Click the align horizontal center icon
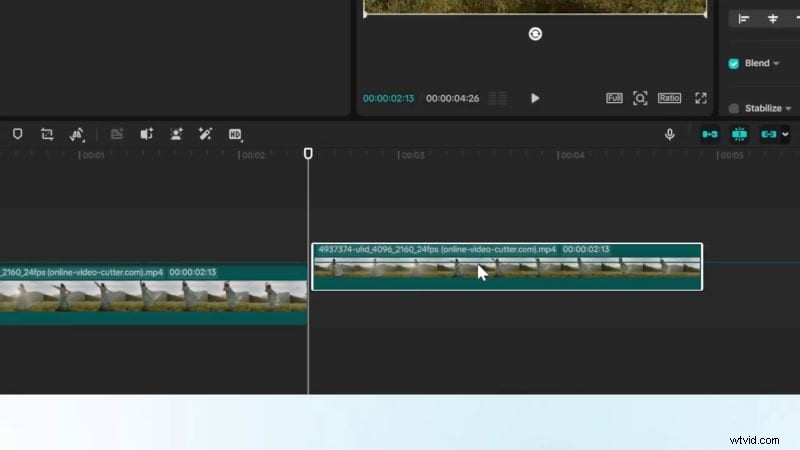The height and width of the screenshot is (450, 800). 773,19
